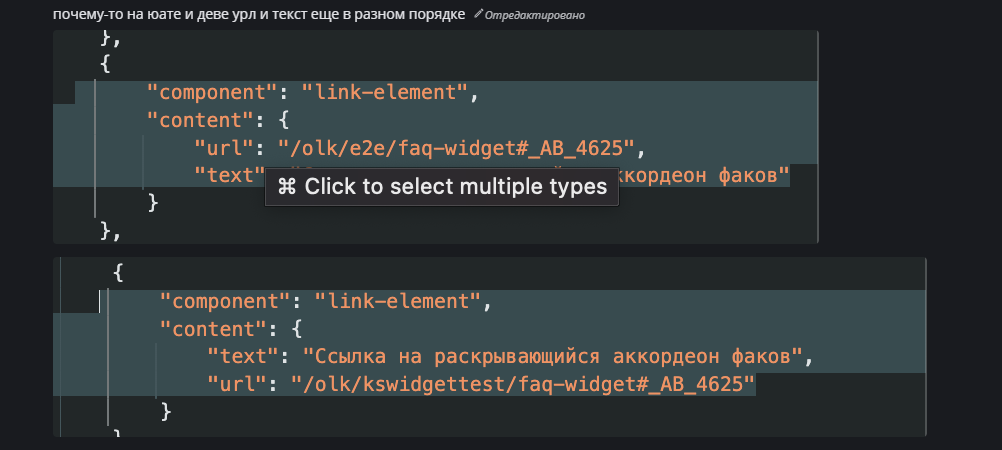Click the "url" key in the lower snippet
Image resolution: width=1002 pixels, height=450 pixels.
click(237, 384)
